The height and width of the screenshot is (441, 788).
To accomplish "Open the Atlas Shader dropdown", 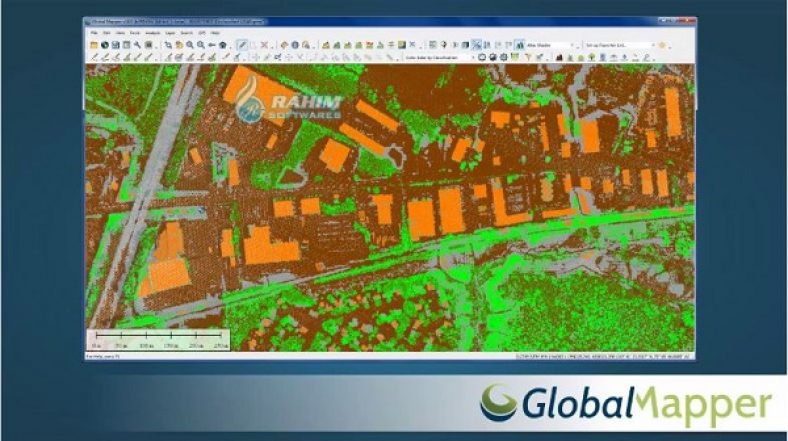I will 550,45.
